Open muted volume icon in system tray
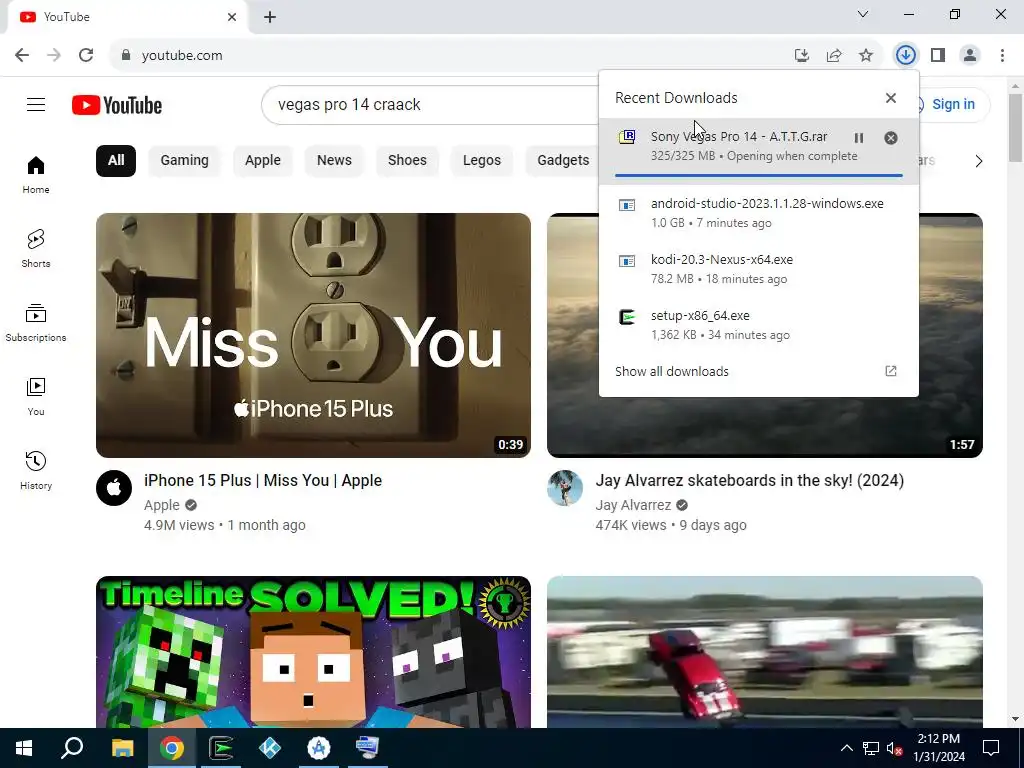 pyautogui.click(x=894, y=748)
